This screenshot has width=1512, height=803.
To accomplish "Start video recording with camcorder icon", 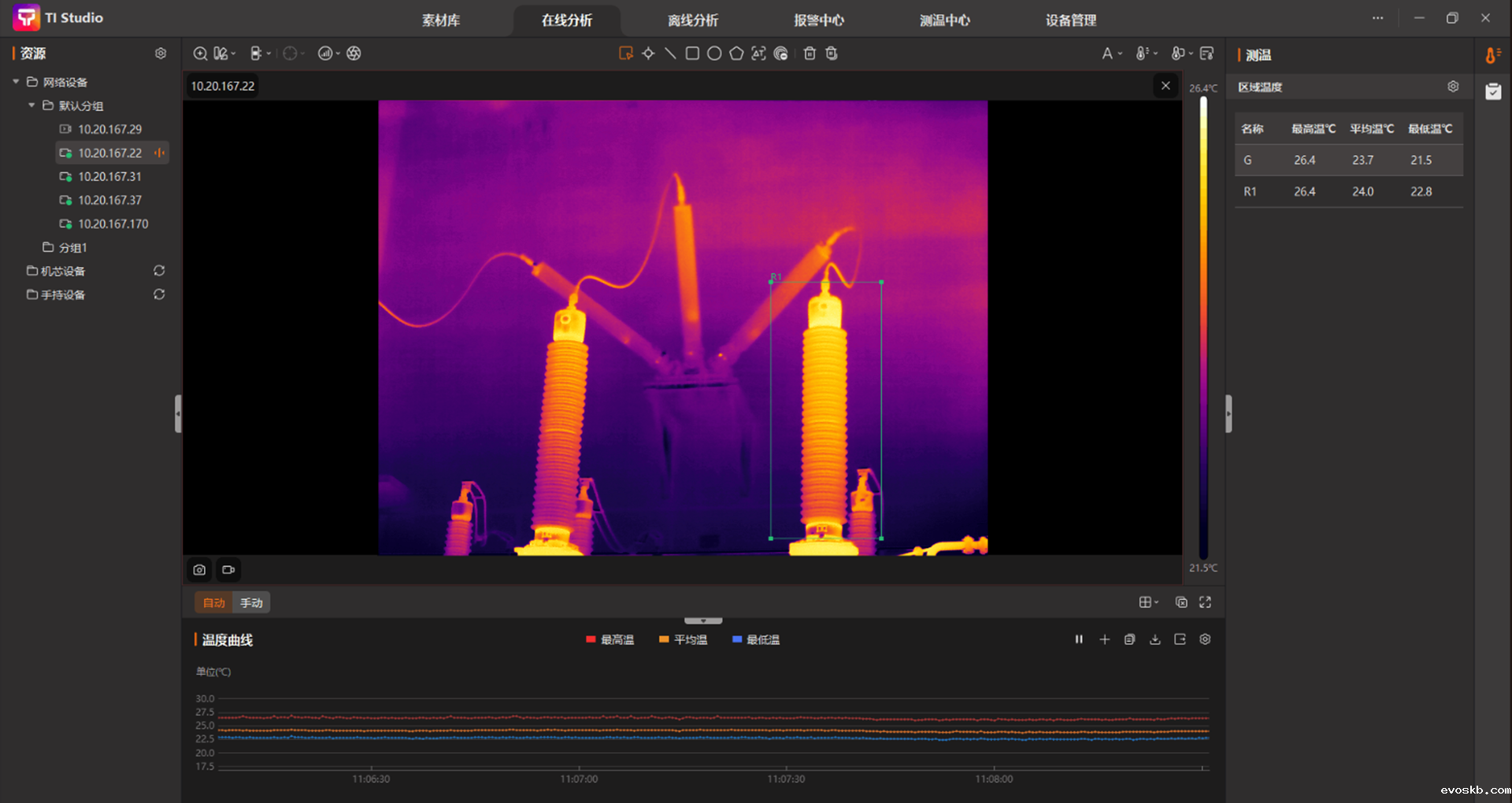I will (228, 569).
